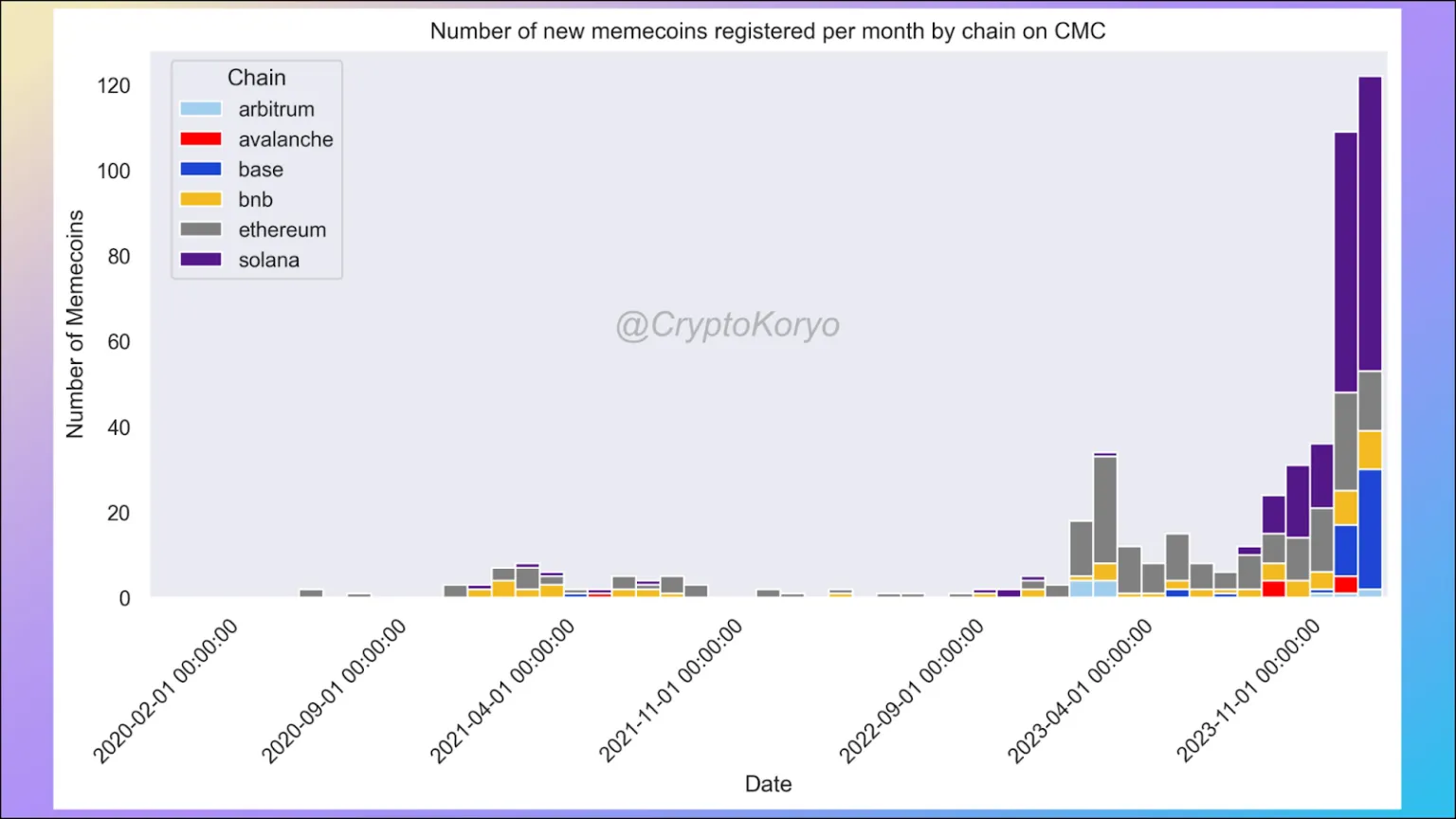Click the base blue legend swatch
The width and height of the screenshot is (1456, 819).
point(201,170)
